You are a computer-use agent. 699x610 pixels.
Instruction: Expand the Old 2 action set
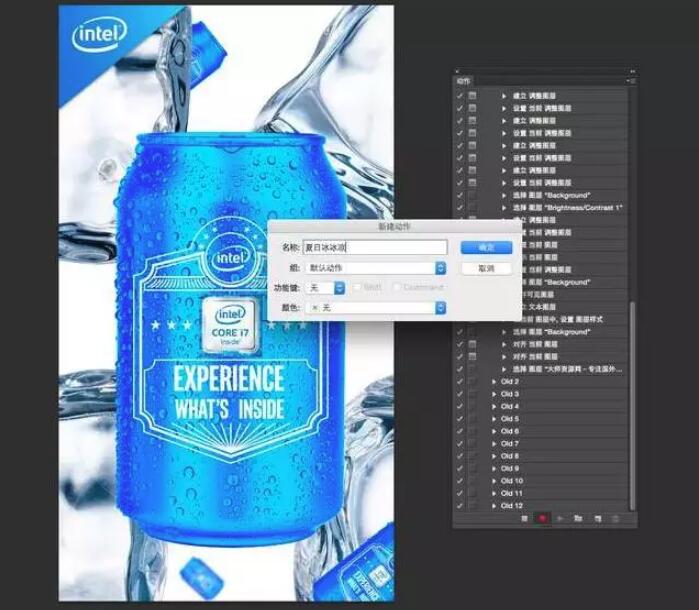494,382
